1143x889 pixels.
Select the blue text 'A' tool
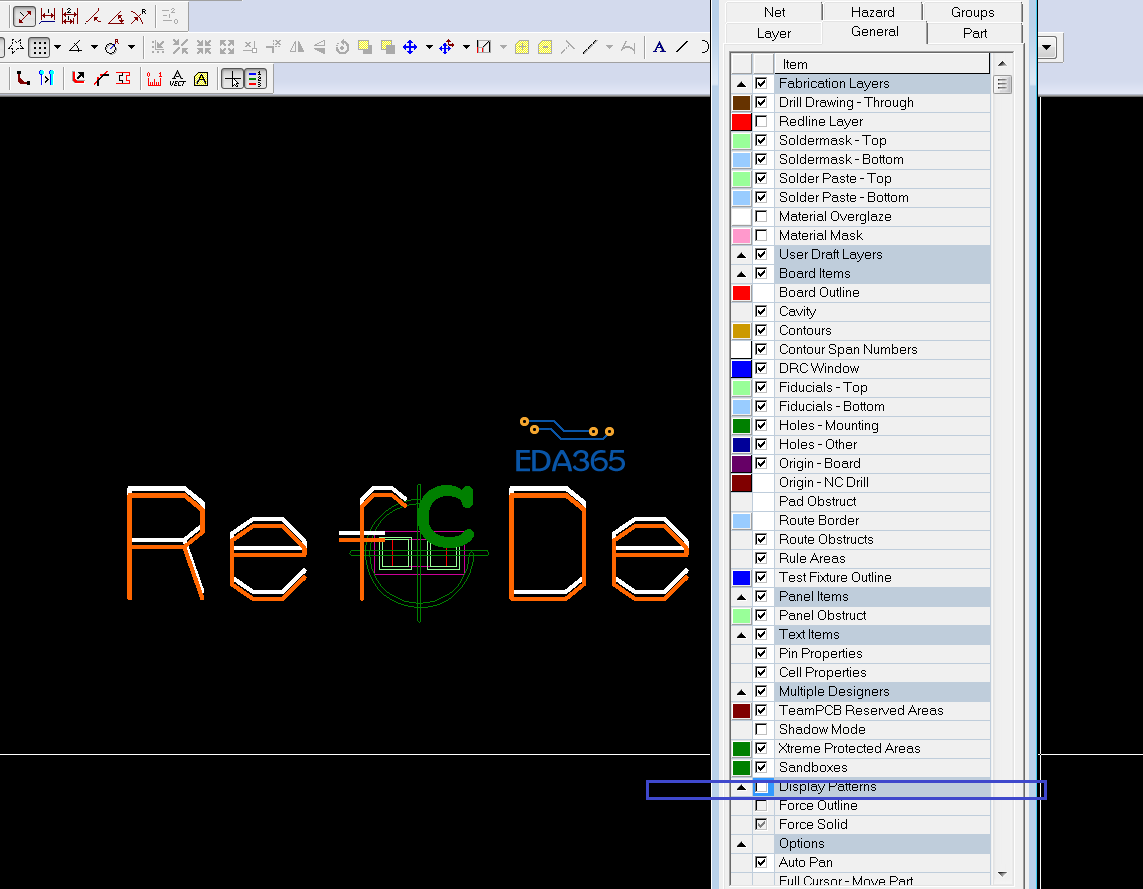point(659,47)
